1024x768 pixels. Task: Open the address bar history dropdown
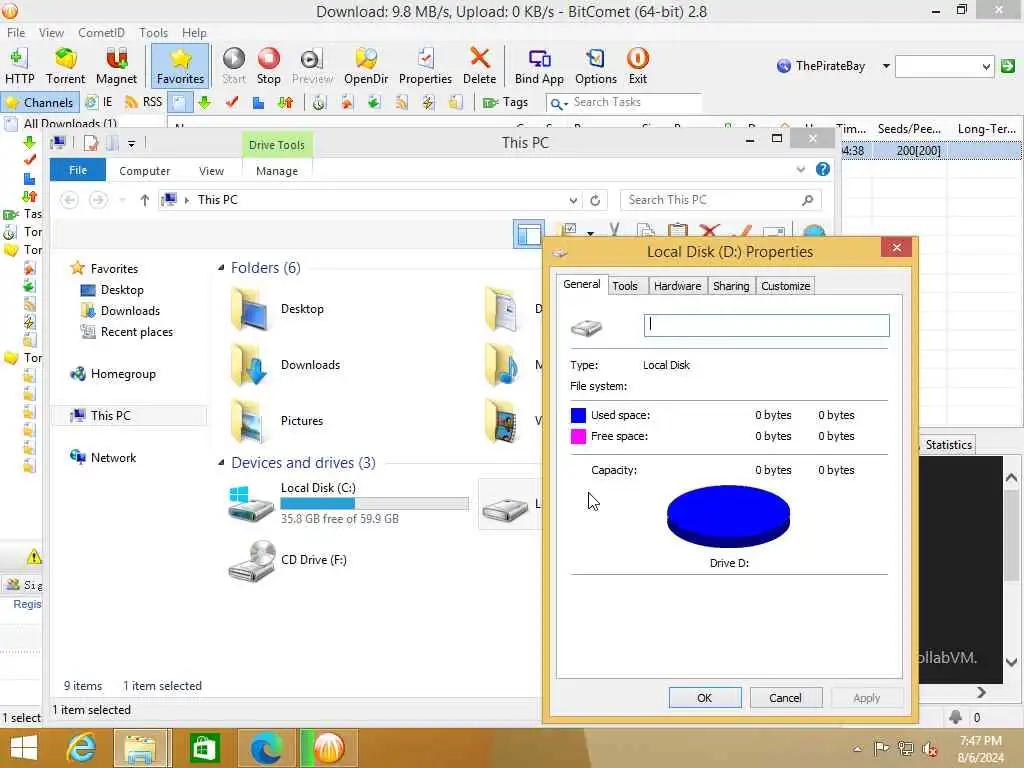573,200
